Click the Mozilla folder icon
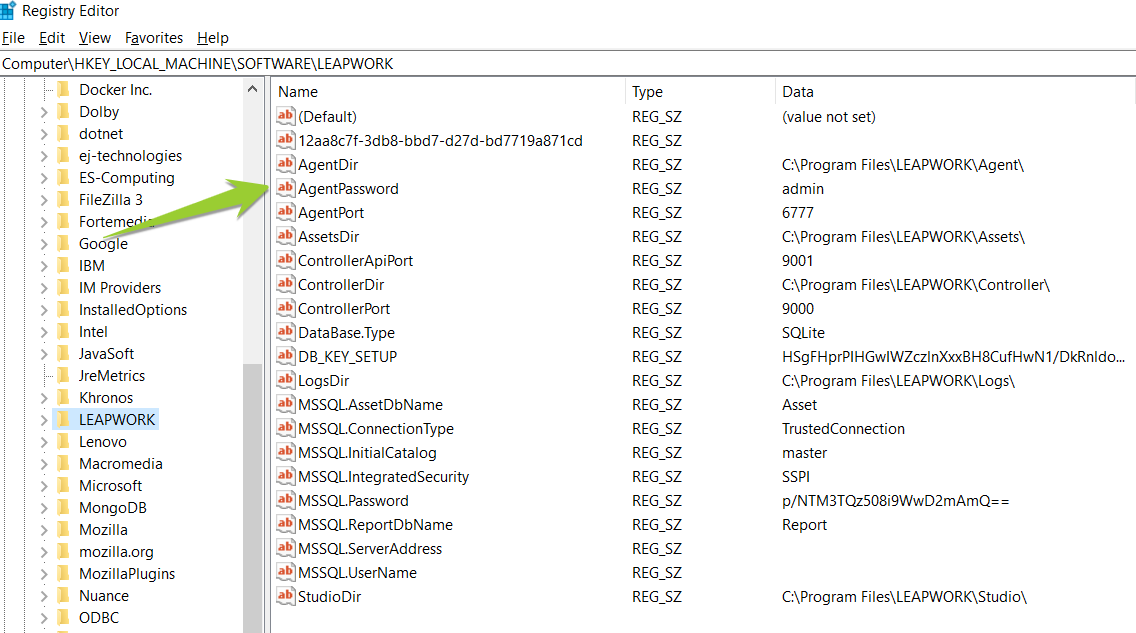 [64, 530]
